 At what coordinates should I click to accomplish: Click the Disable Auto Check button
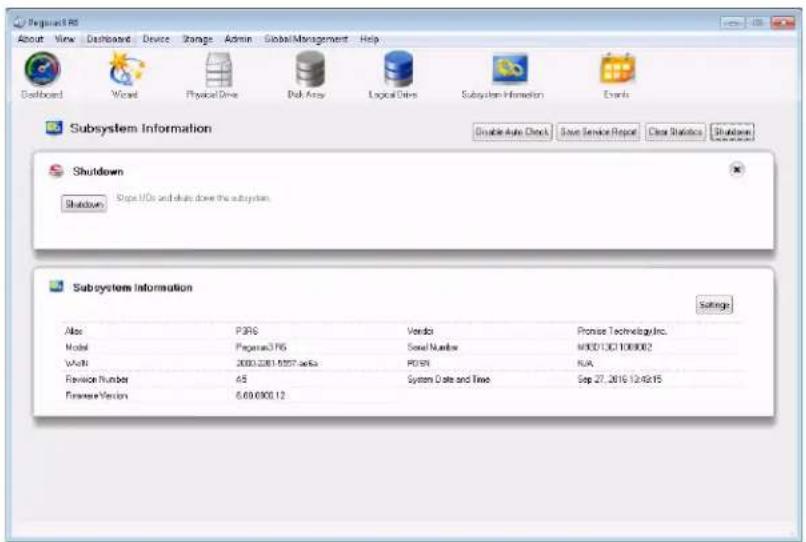click(x=512, y=132)
